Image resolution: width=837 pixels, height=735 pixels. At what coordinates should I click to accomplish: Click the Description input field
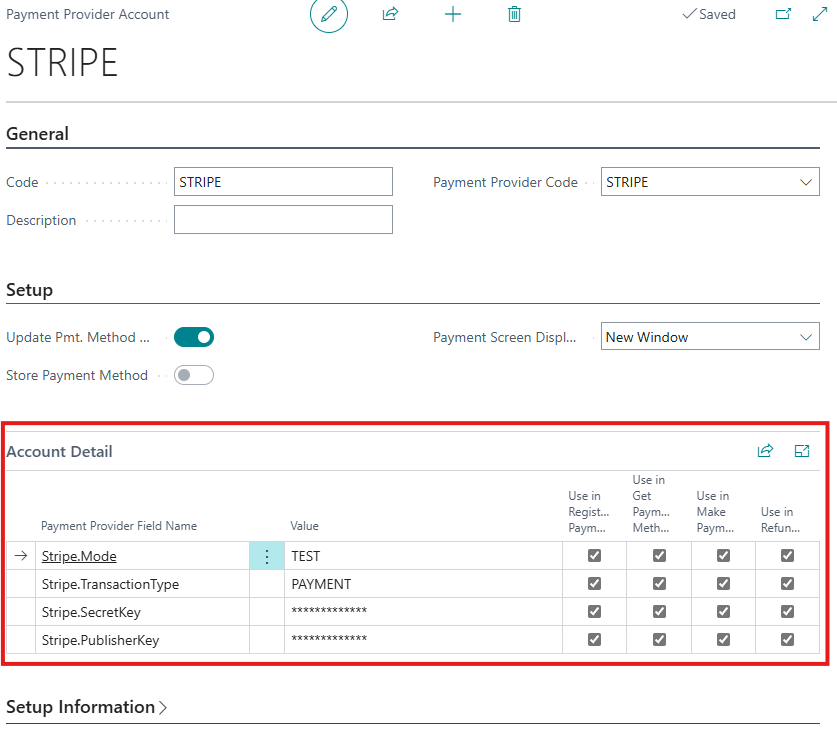click(283, 220)
